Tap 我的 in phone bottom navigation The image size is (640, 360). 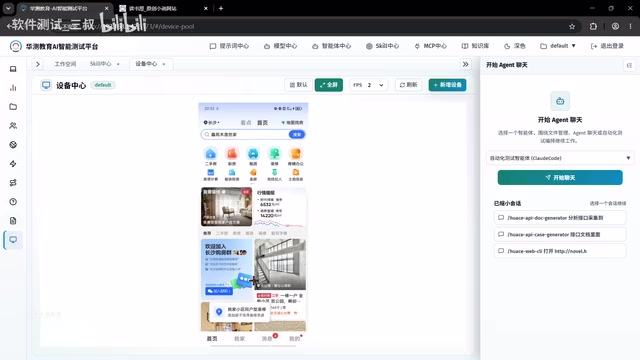point(294,339)
